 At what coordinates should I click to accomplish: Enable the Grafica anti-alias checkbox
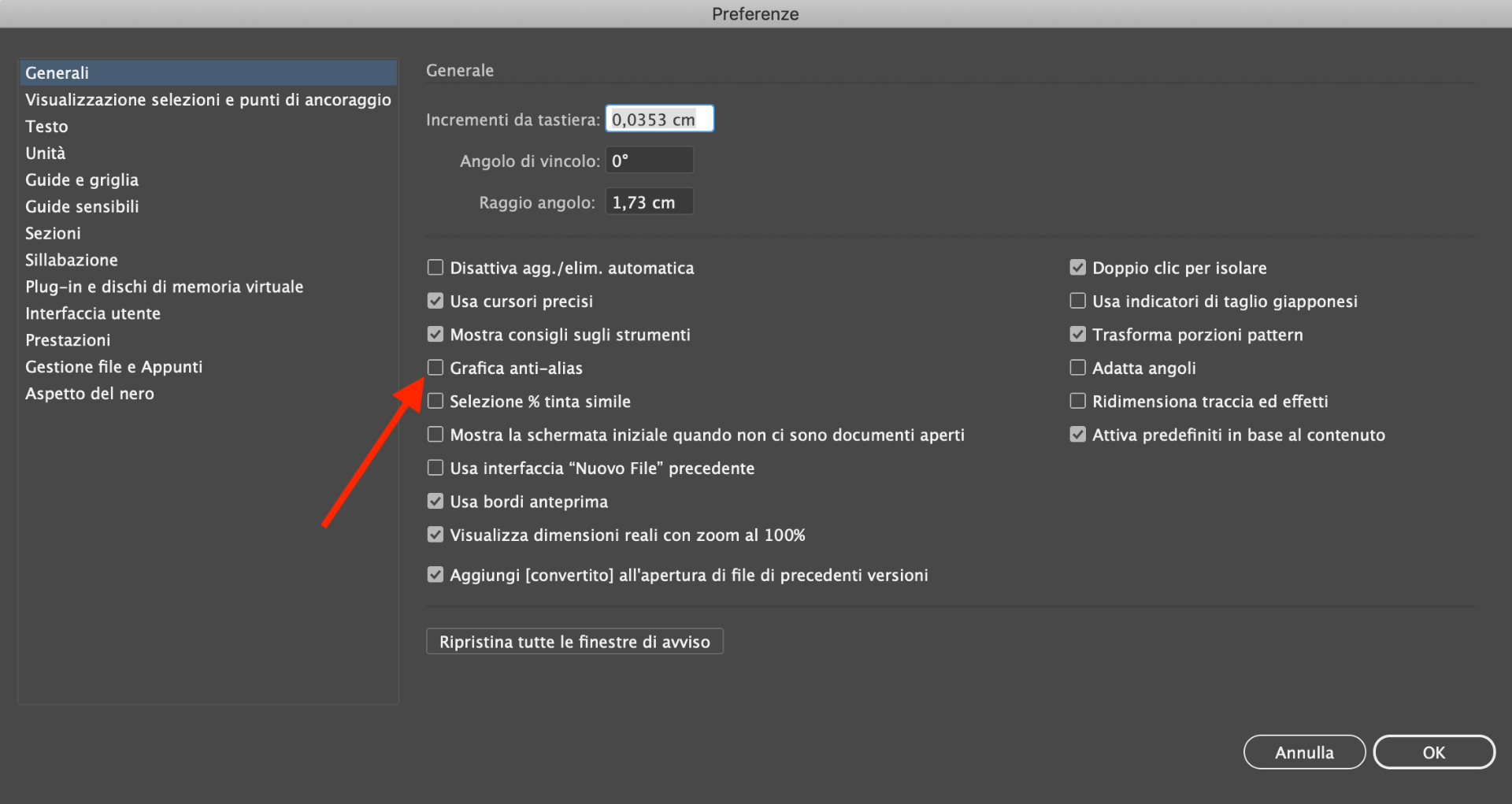coord(435,368)
